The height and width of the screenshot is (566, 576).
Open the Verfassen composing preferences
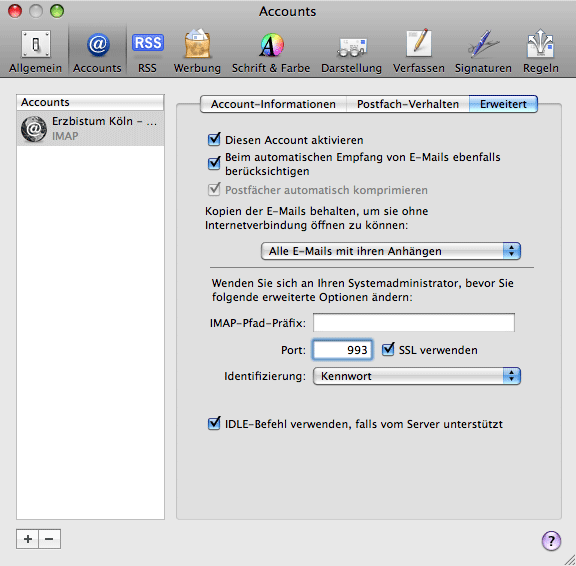419,51
